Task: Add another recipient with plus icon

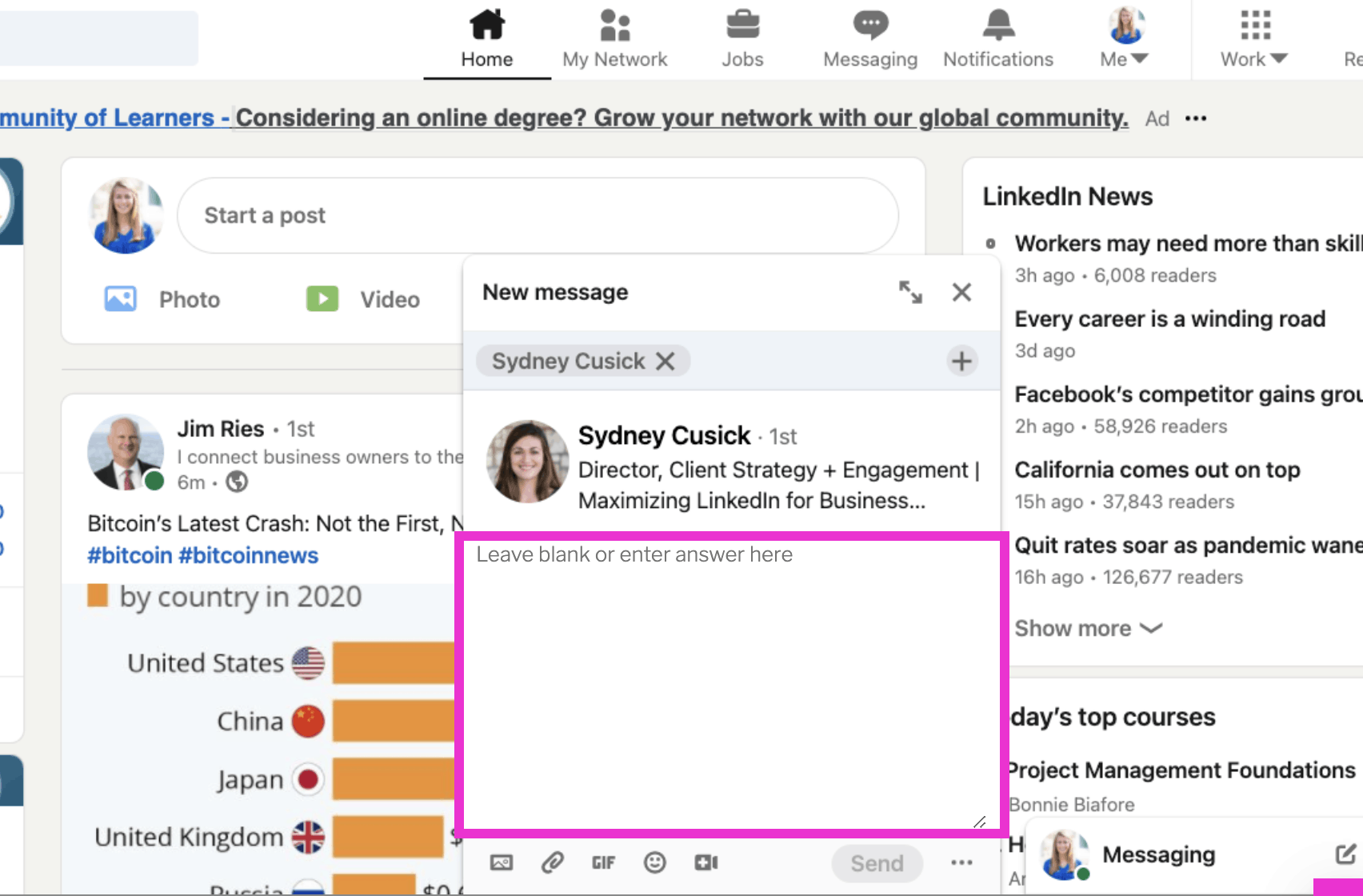Action: pyautogui.click(x=961, y=361)
